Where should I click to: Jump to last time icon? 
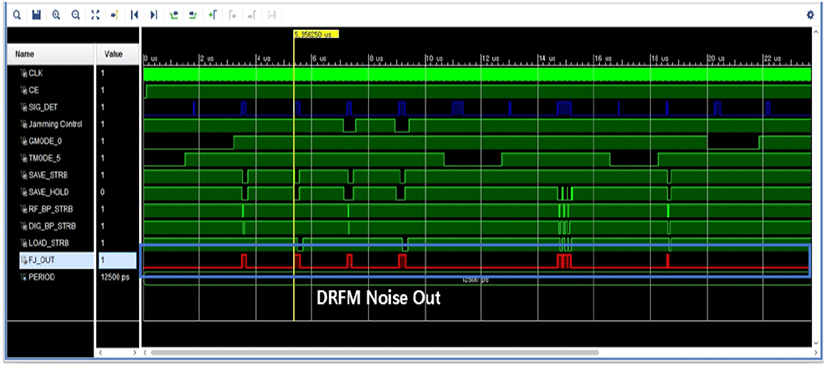pyautogui.click(x=153, y=15)
